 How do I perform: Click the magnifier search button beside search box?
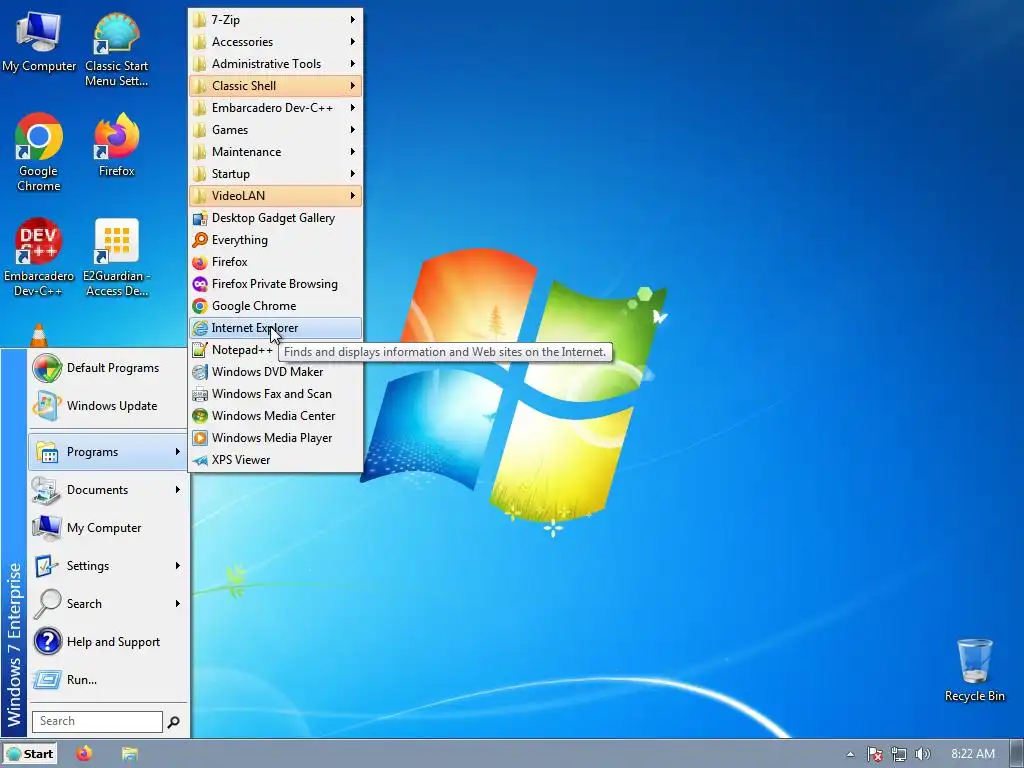pos(174,722)
